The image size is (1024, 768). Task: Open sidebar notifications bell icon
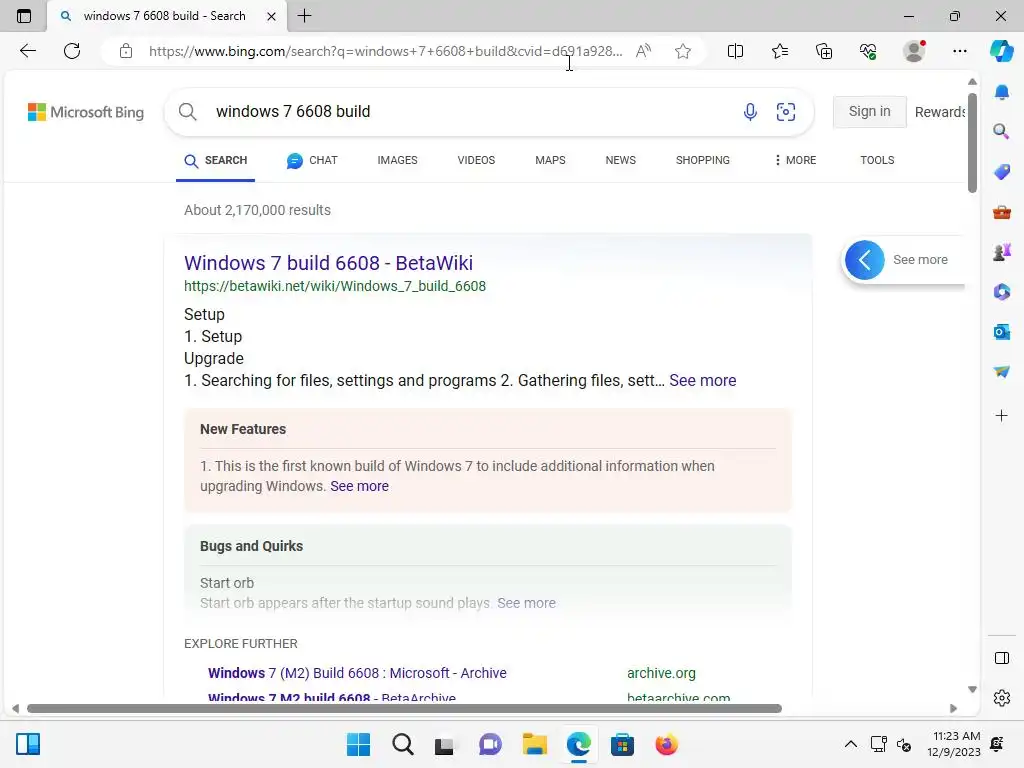pos(1001,92)
